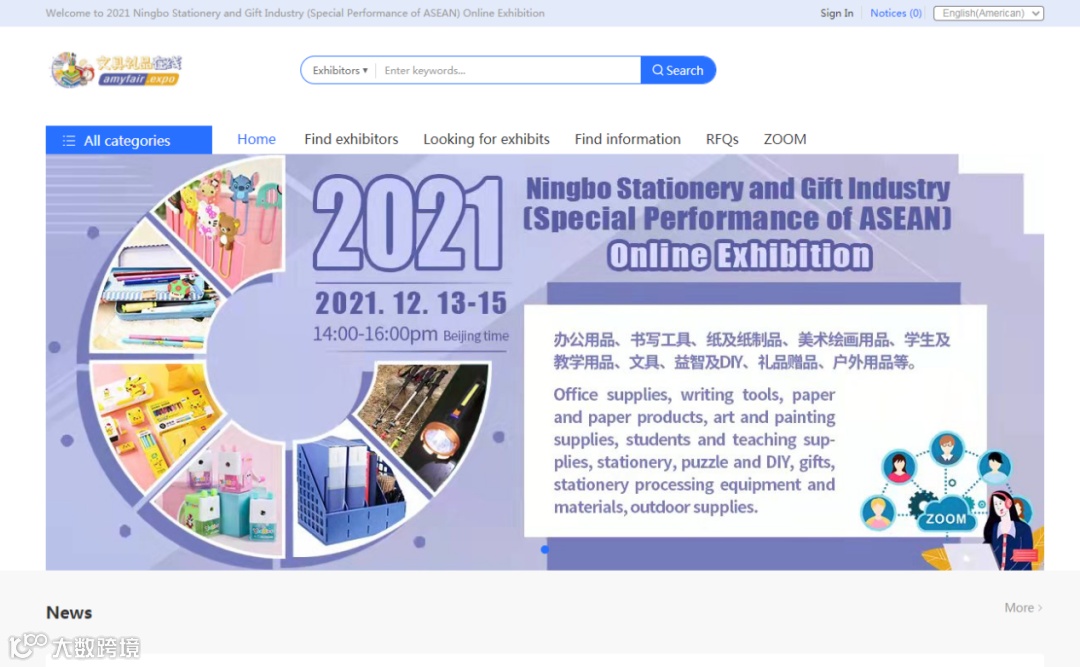1080x667 pixels.
Task: Click the More link in News
Action: [1023, 608]
